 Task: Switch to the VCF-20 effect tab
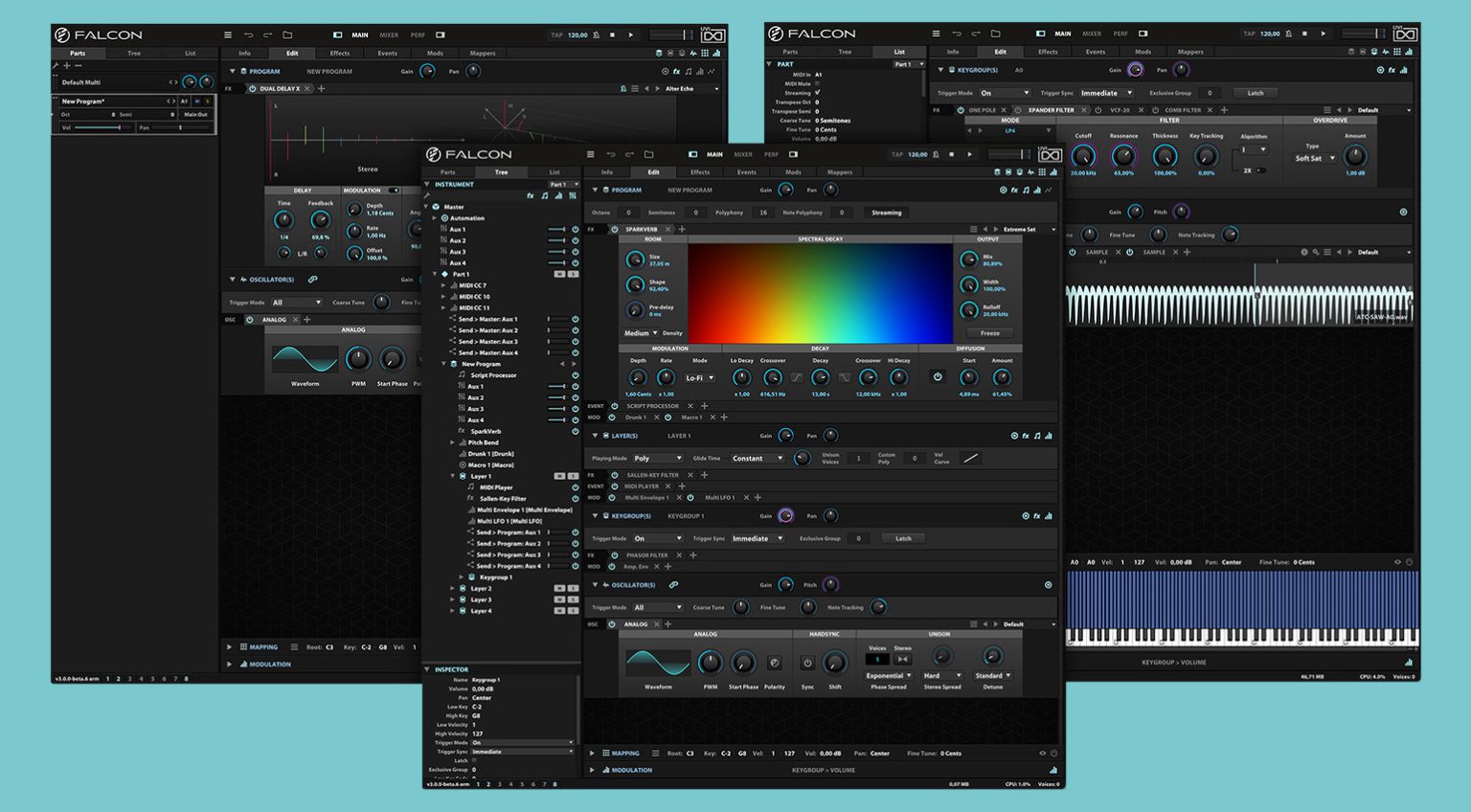(x=1120, y=110)
